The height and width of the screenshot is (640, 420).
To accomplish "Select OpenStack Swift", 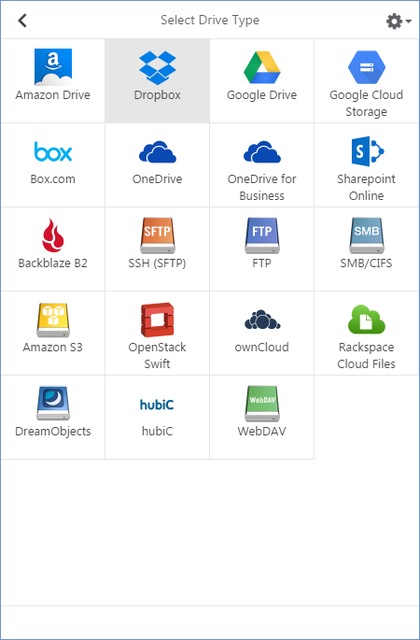I will [158, 333].
